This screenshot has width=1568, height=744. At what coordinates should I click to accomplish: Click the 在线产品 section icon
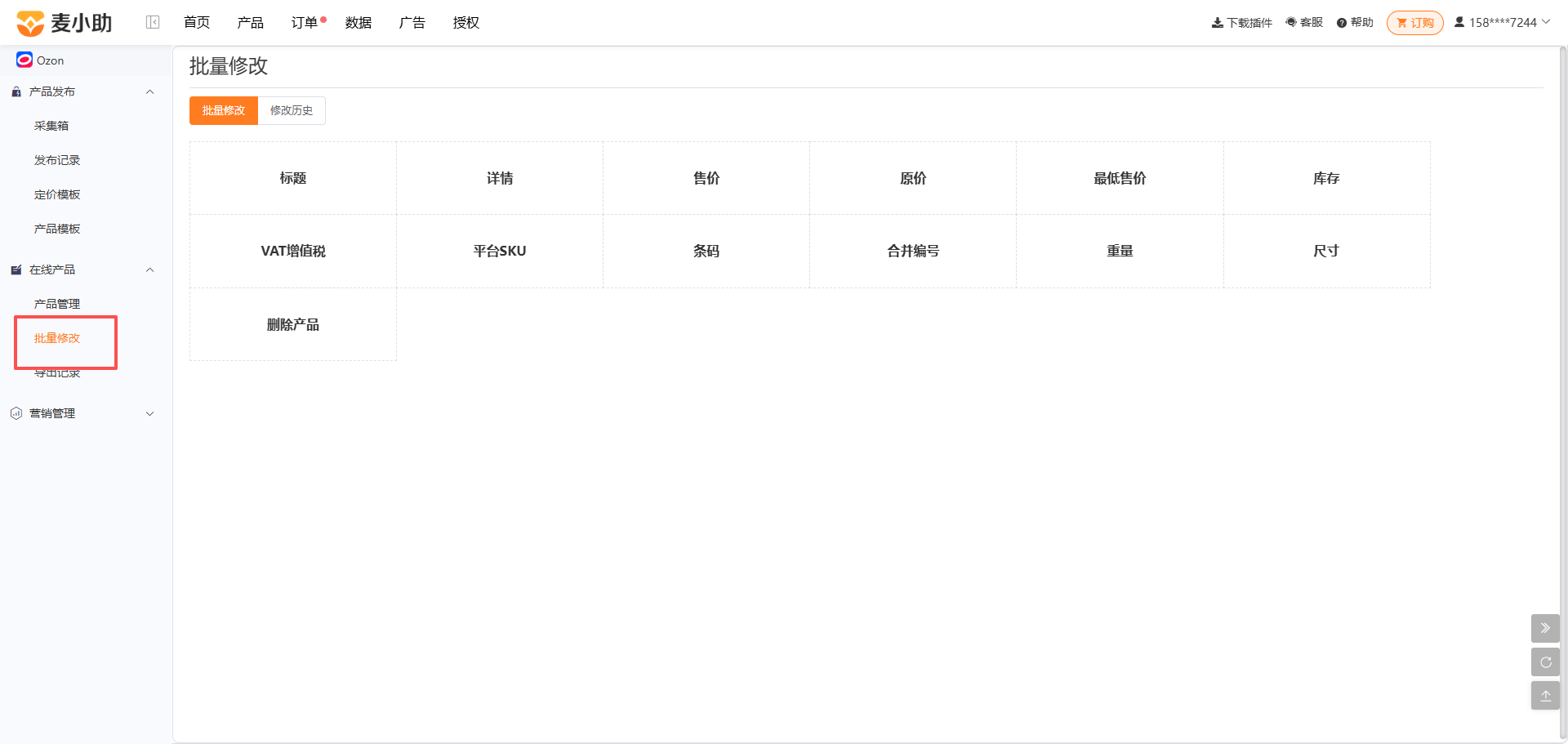pyautogui.click(x=16, y=270)
